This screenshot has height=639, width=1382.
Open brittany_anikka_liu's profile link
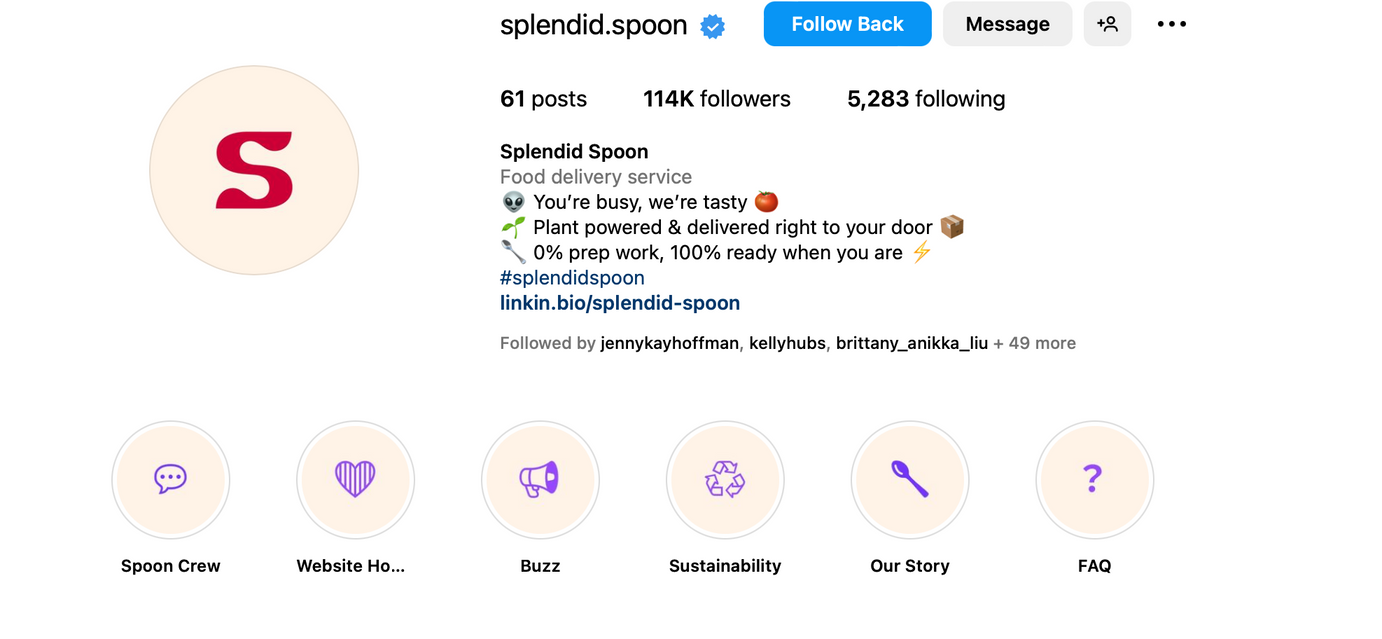coord(912,343)
